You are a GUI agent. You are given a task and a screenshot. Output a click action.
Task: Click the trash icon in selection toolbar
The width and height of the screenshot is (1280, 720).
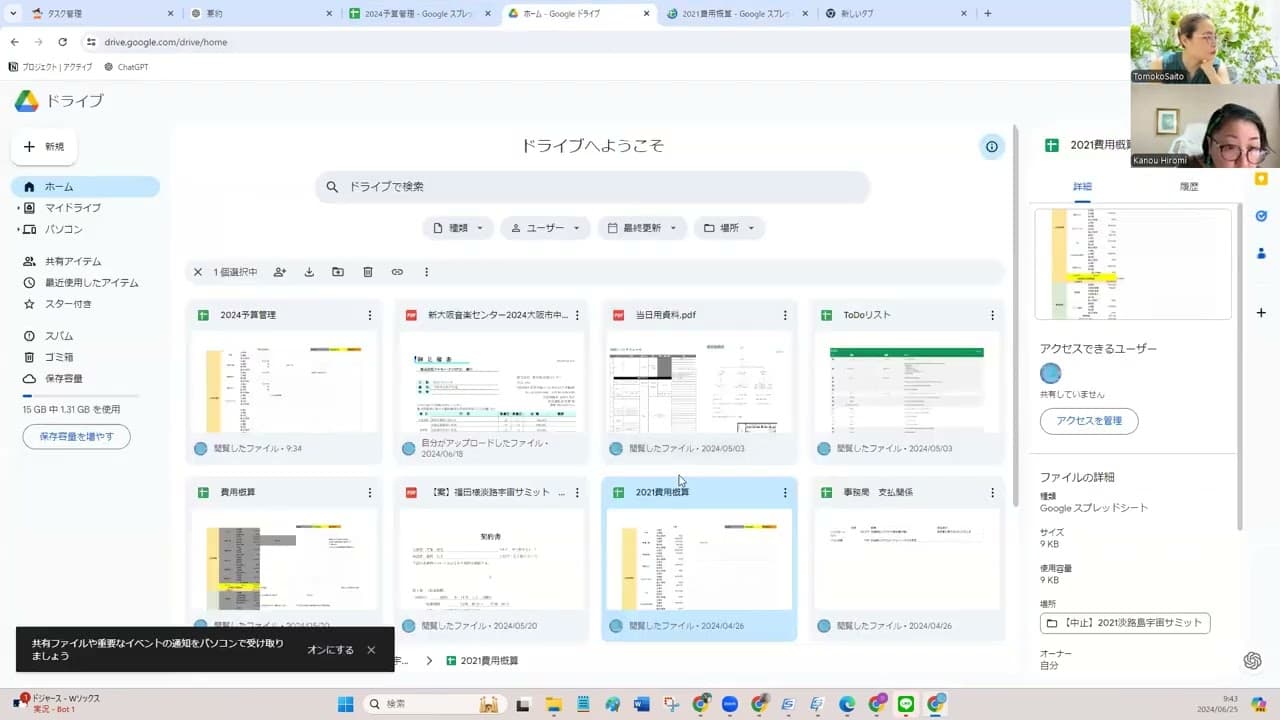tap(368, 272)
